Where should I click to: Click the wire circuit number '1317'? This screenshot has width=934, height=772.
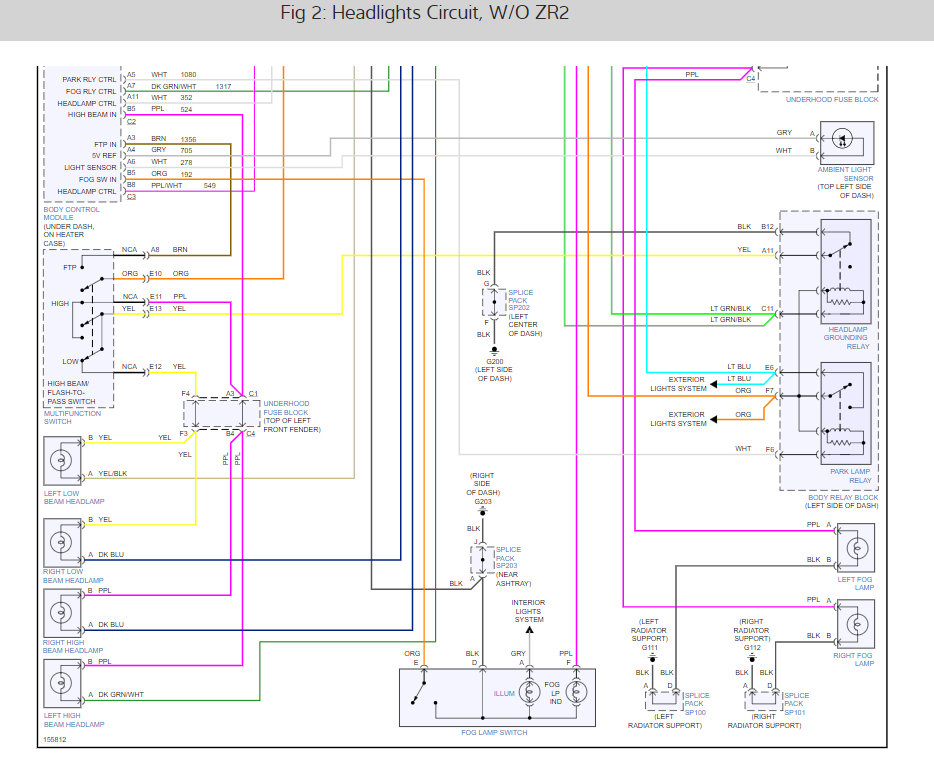click(x=223, y=86)
